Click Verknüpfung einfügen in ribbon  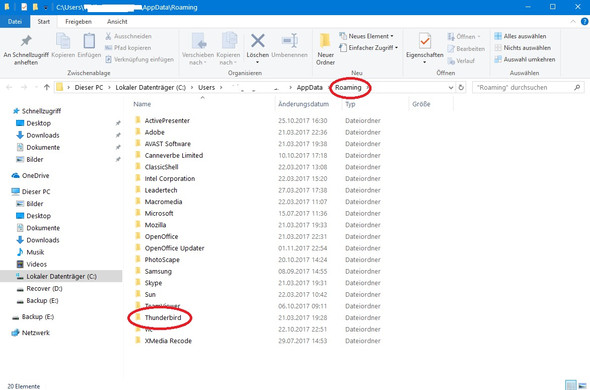(139, 59)
